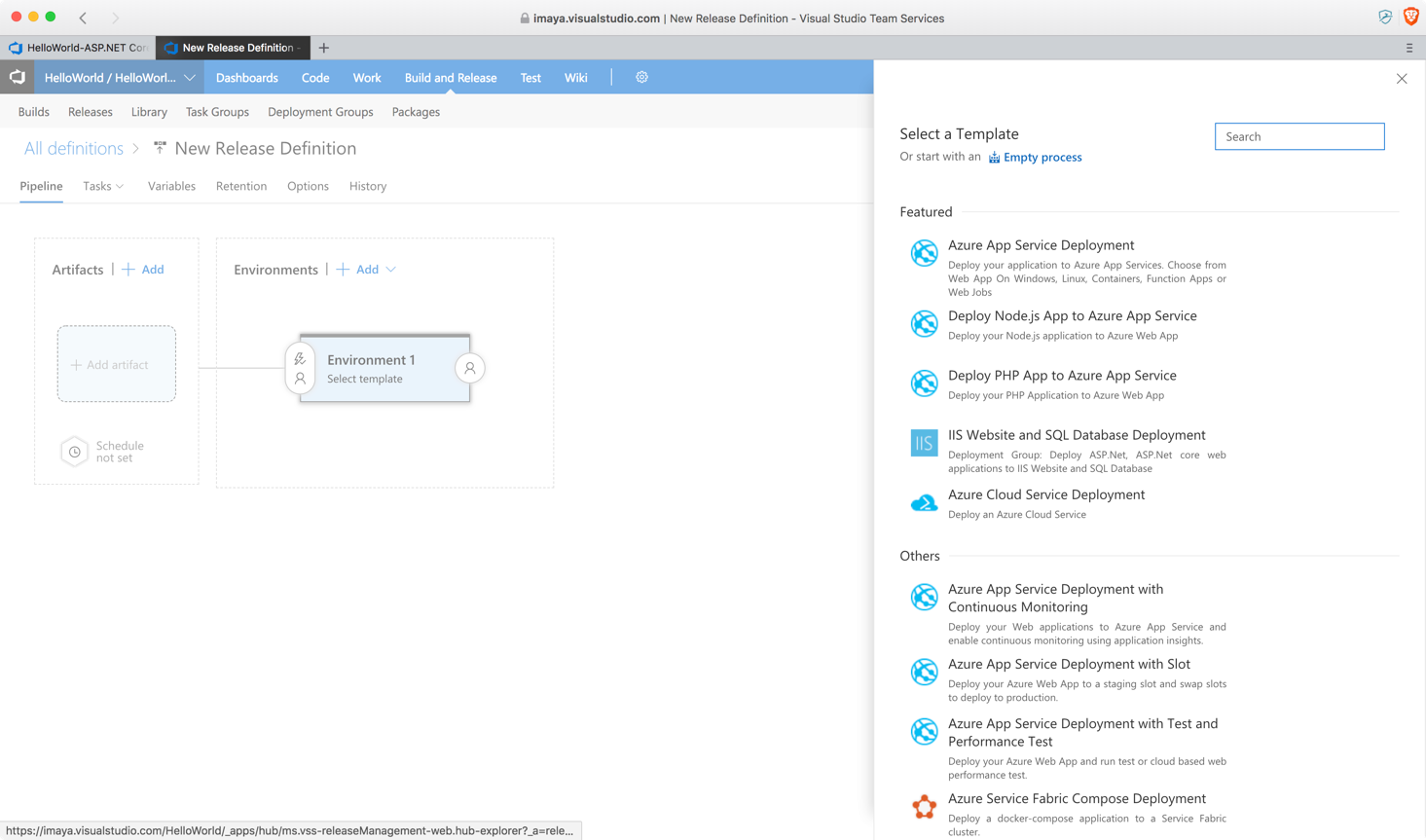1426x840 pixels.
Task: Click the Schedule not set label
Action: click(120, 452)
